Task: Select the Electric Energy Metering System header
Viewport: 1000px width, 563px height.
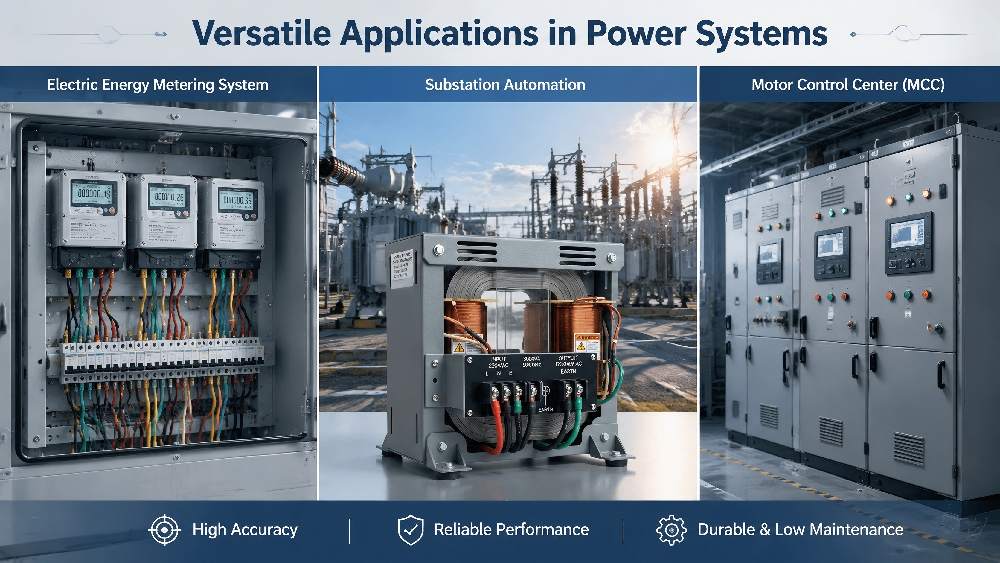Action: (158, 85)
